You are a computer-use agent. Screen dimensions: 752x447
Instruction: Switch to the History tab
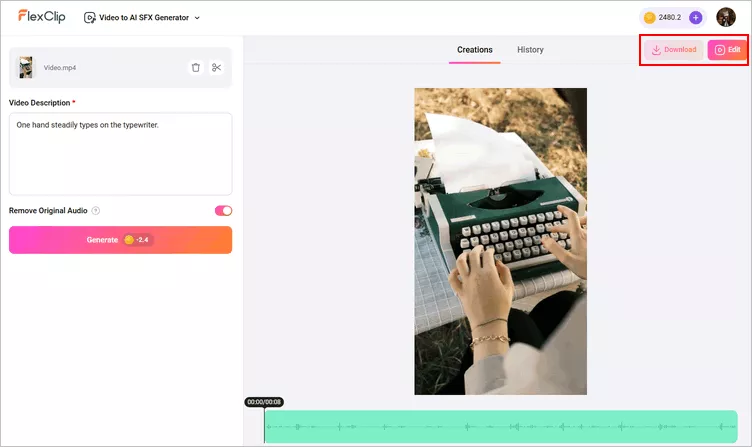click(x=530, y=50)
